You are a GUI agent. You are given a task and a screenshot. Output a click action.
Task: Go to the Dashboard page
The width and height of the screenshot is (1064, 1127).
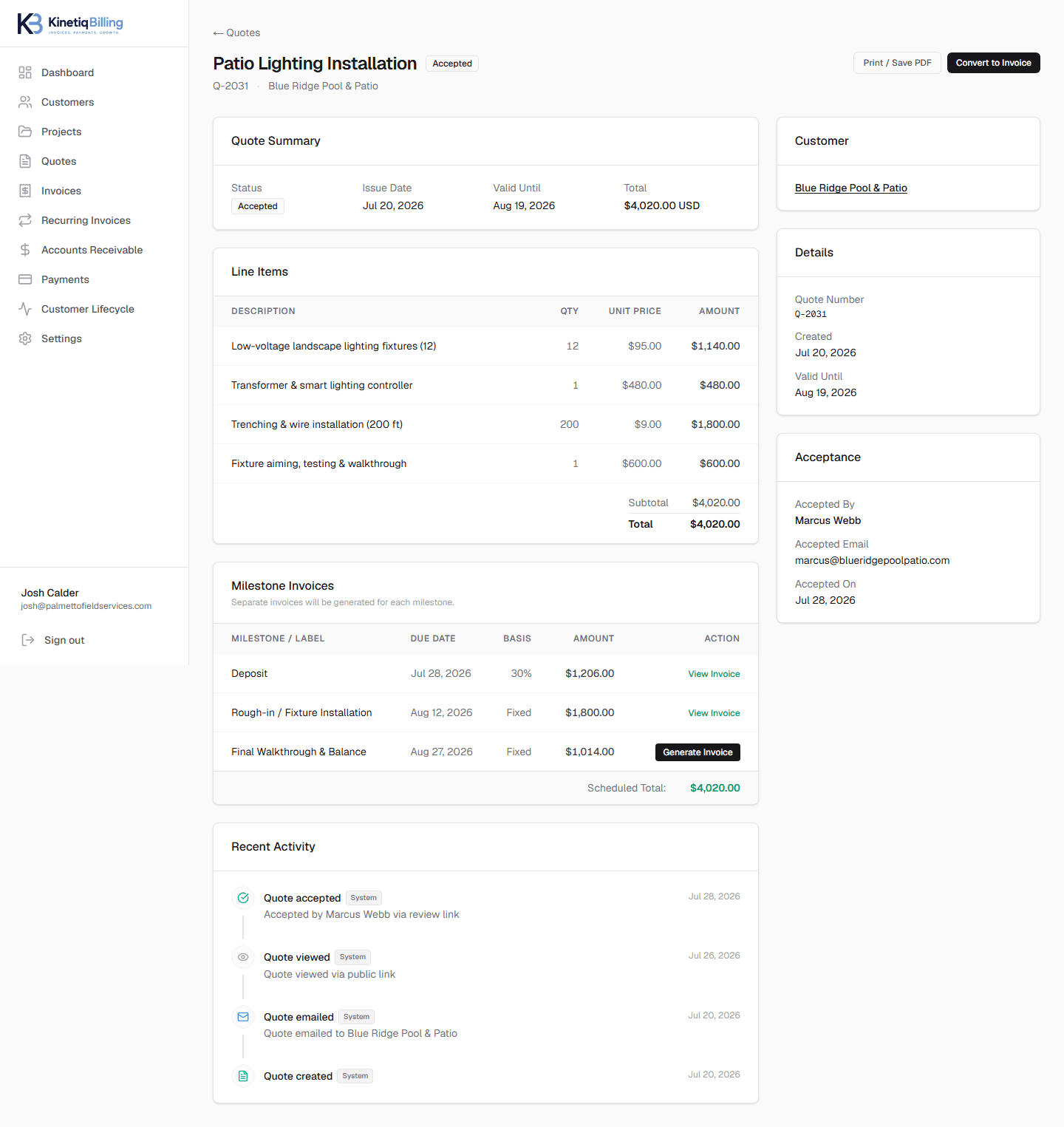click(x=94, y=72)
